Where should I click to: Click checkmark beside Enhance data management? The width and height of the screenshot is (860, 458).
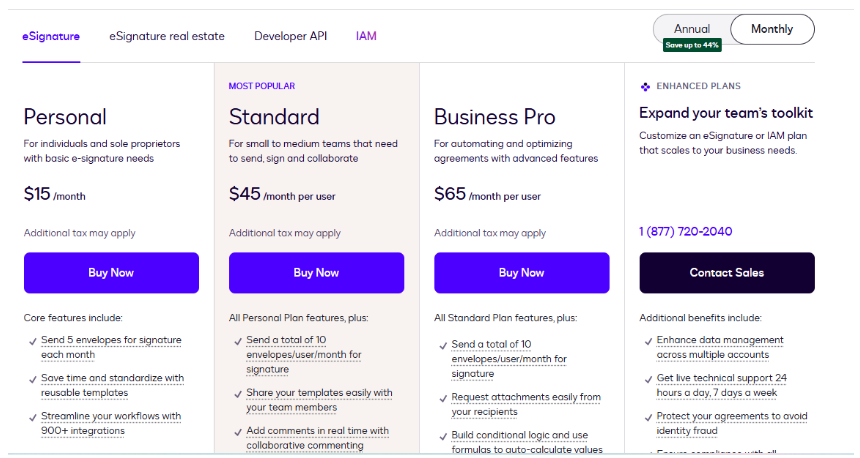click(x=645, y=341)
